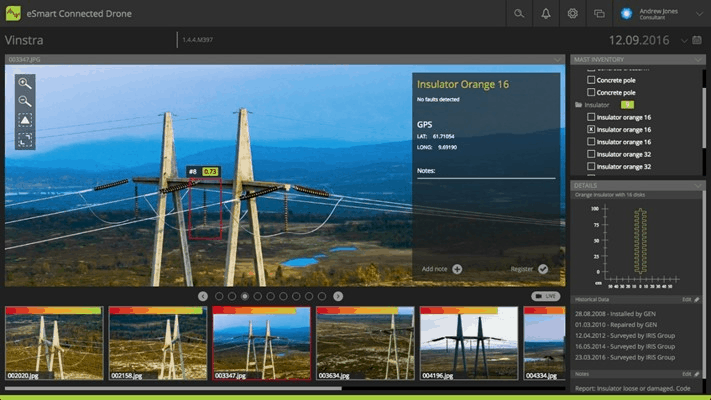Open thumbnail 004196.jpg

pos(469,343)
